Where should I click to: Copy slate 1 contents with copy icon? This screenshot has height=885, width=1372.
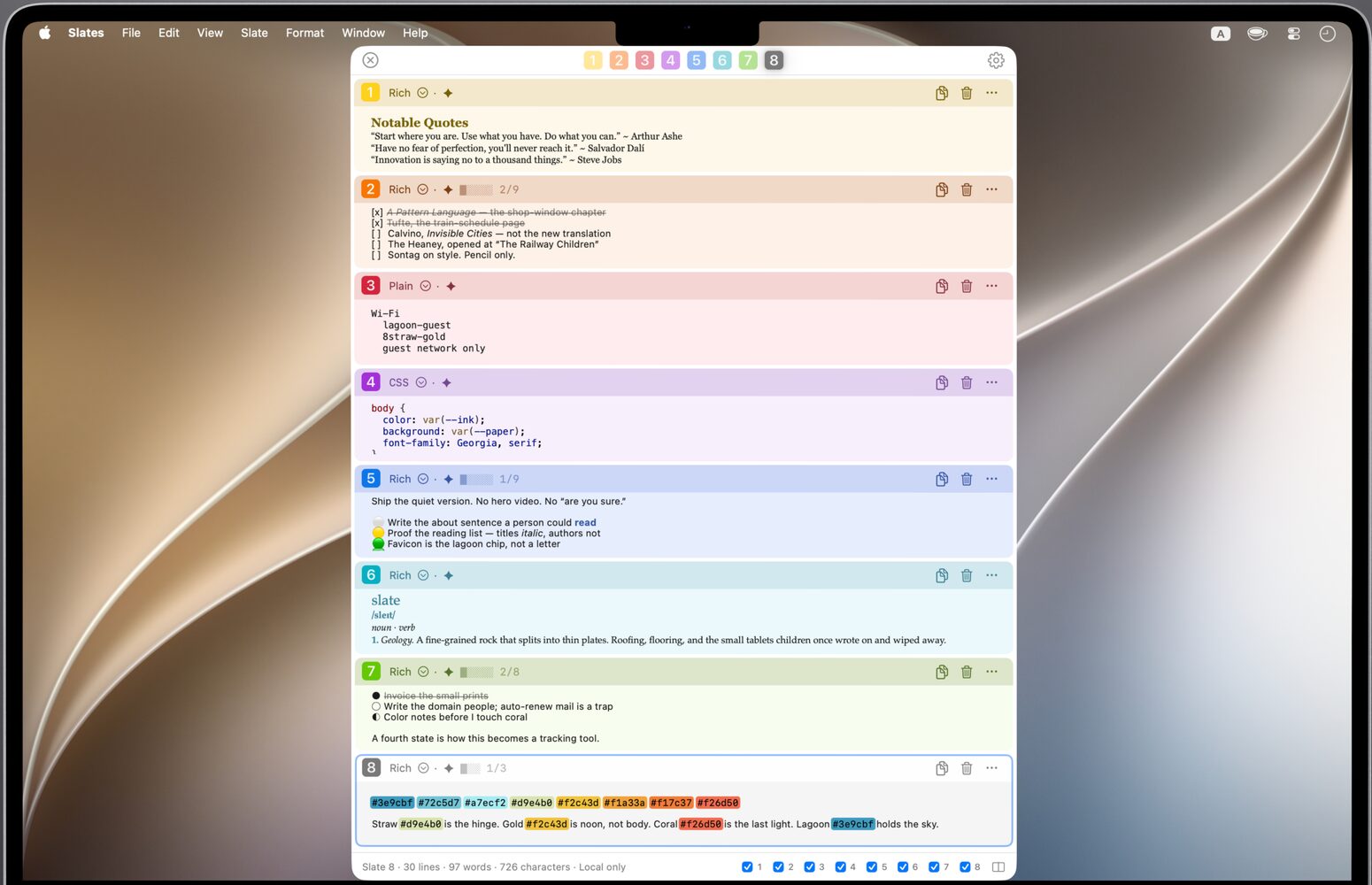tap(942, 93)
